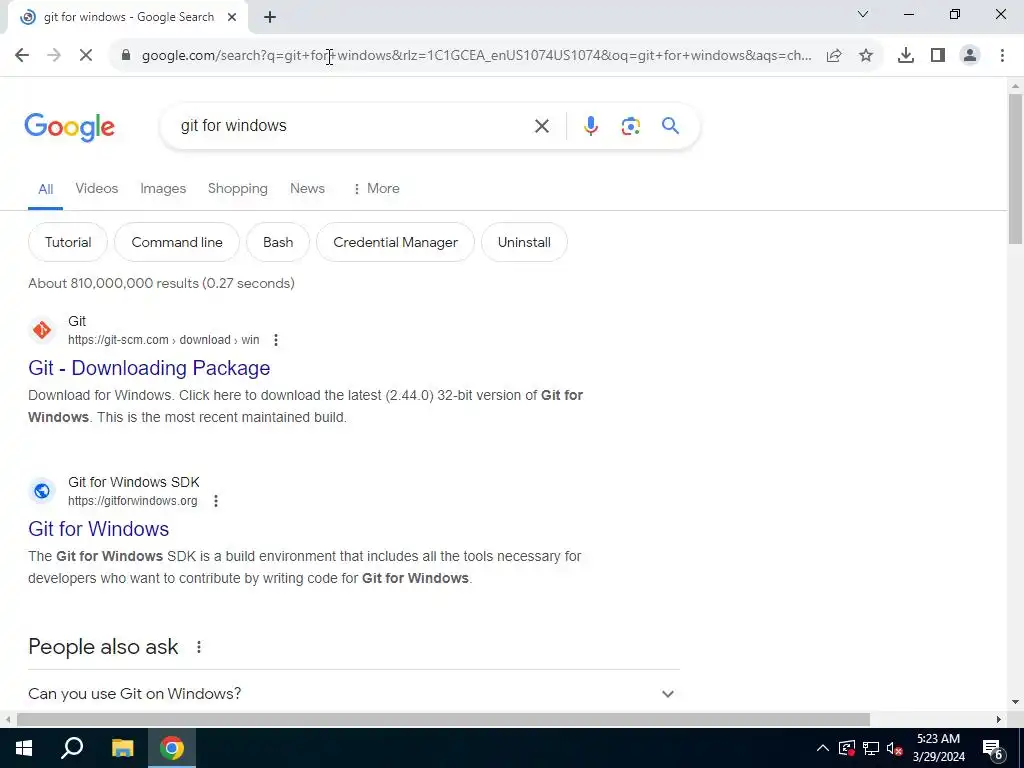Open the Windows Start menu
This screenshot has height=768, width=1024.
click(24, 748)
